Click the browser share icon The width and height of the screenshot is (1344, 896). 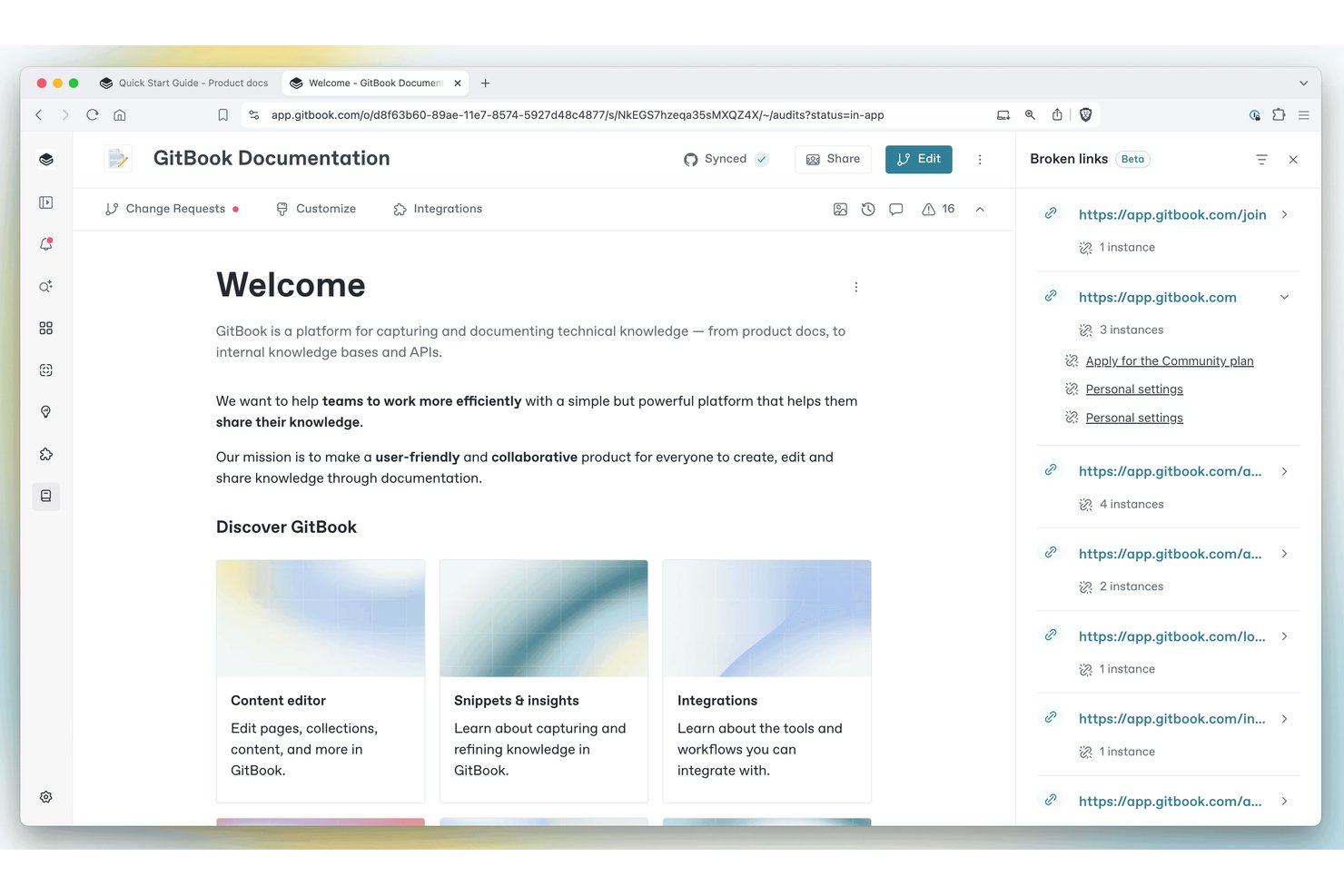1057,114
